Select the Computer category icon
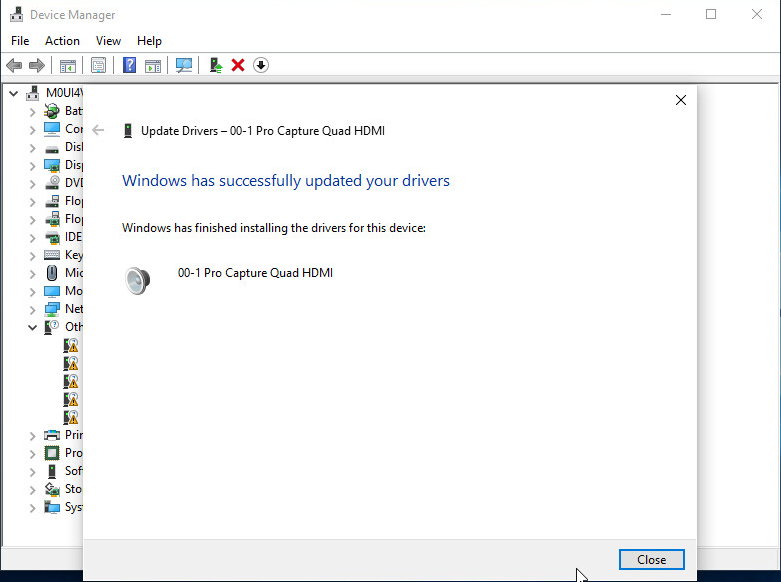This screenshot has width=781, height=582. (x=52, y=129)
